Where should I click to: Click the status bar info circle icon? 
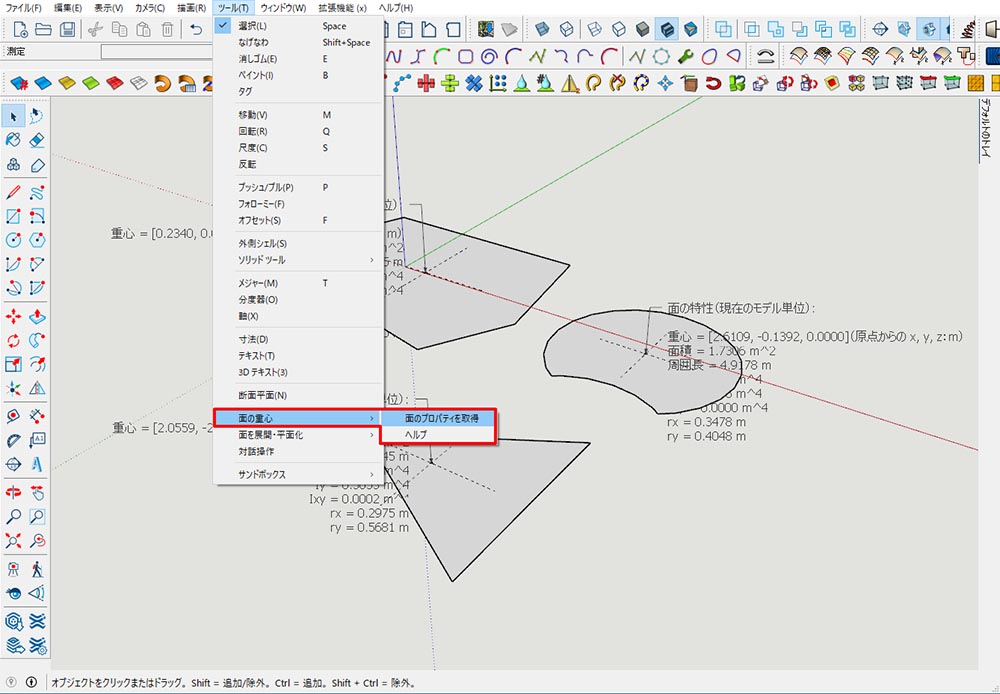tap(31, 683)
